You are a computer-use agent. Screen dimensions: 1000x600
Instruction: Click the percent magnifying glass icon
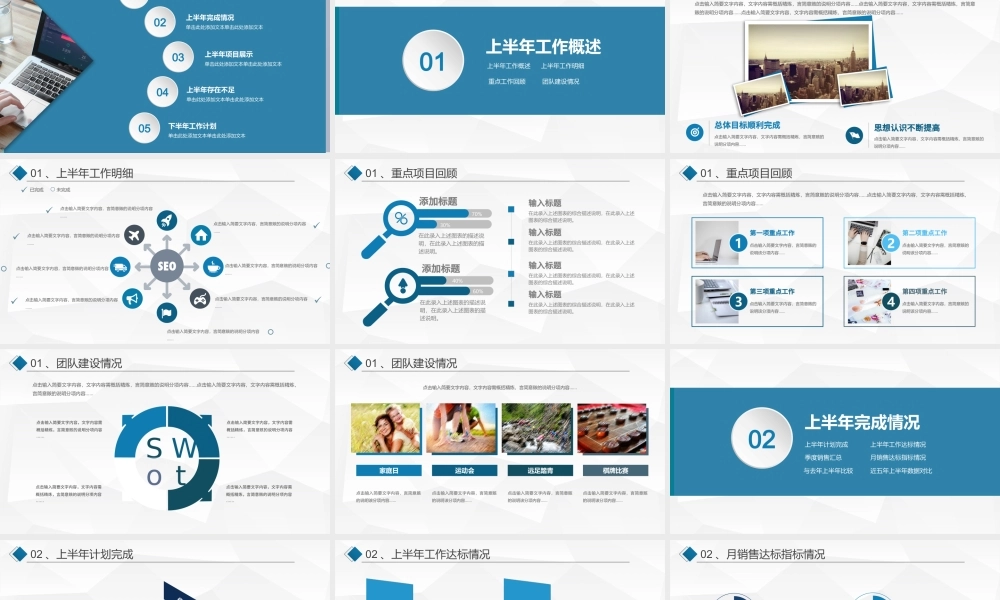[401, 218]
